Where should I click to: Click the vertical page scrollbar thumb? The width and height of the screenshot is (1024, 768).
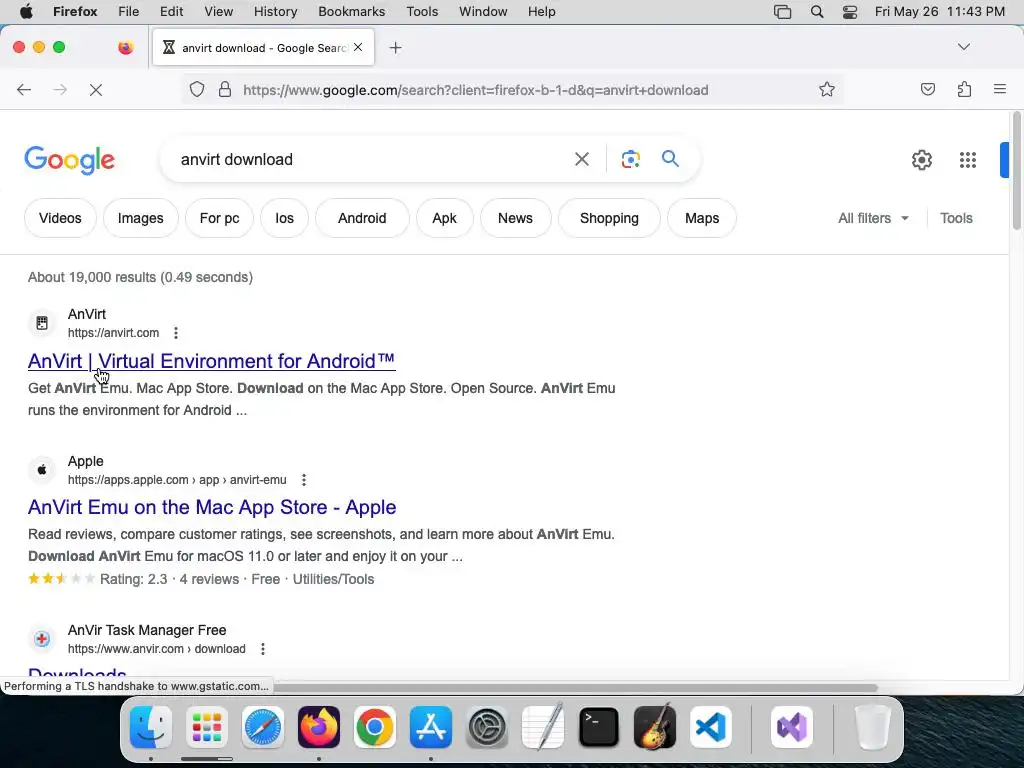(1016, 171)
